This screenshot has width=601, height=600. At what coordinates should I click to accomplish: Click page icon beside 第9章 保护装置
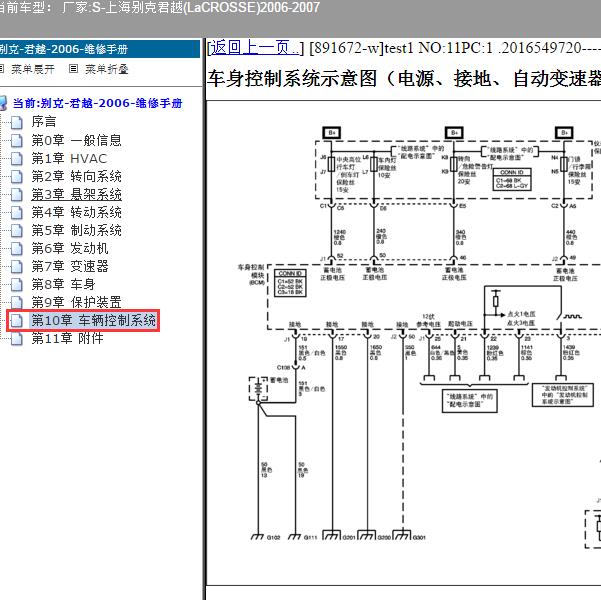point(16,302)
